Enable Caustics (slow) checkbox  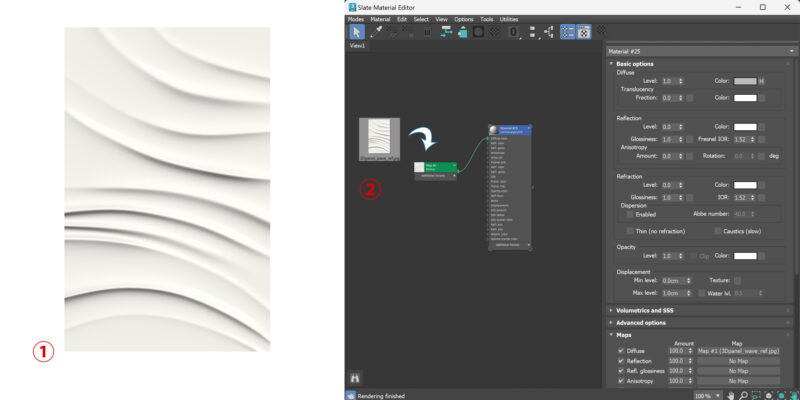[x=718, y=231]
